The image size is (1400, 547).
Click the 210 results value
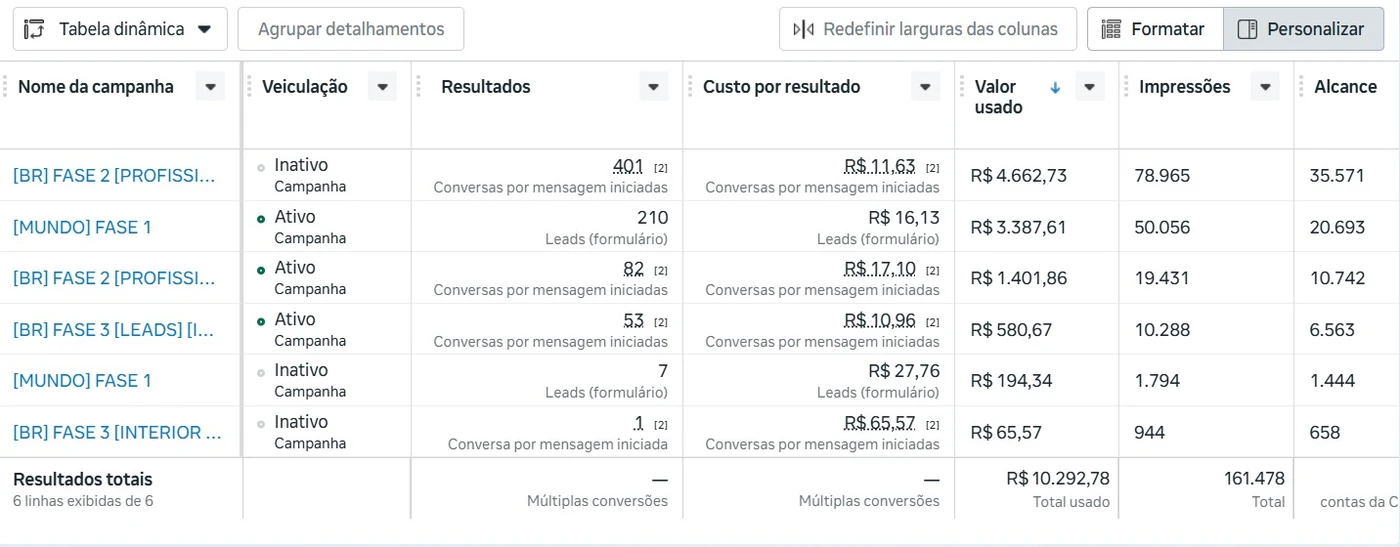652,217
